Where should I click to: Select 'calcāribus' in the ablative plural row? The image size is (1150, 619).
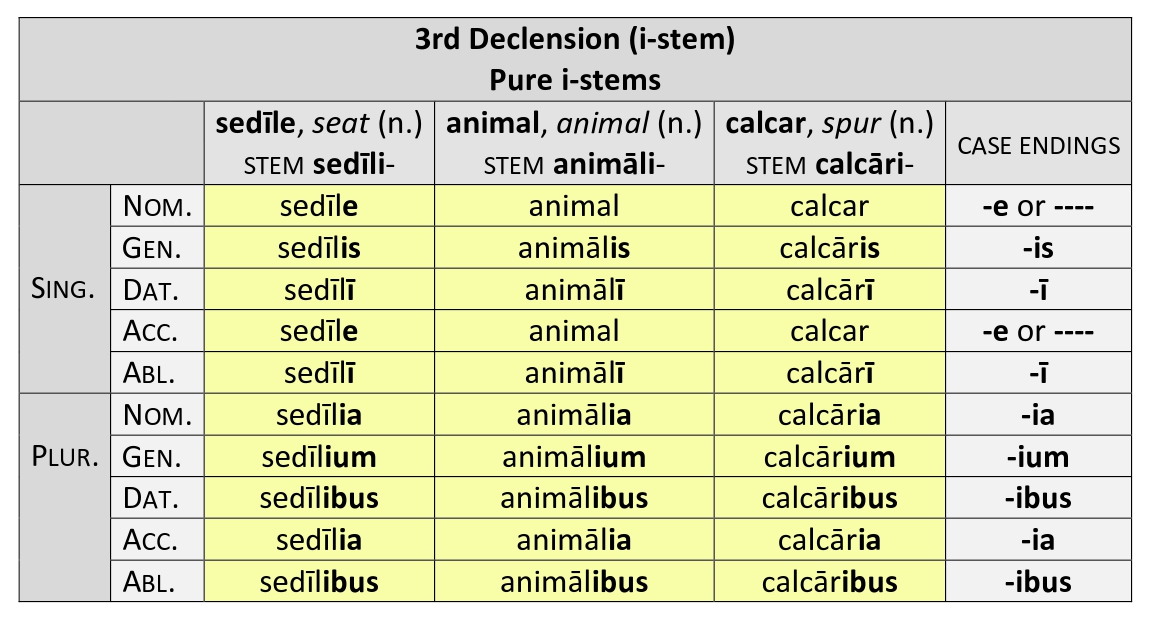pyautogui.click(x=829, y=581)
